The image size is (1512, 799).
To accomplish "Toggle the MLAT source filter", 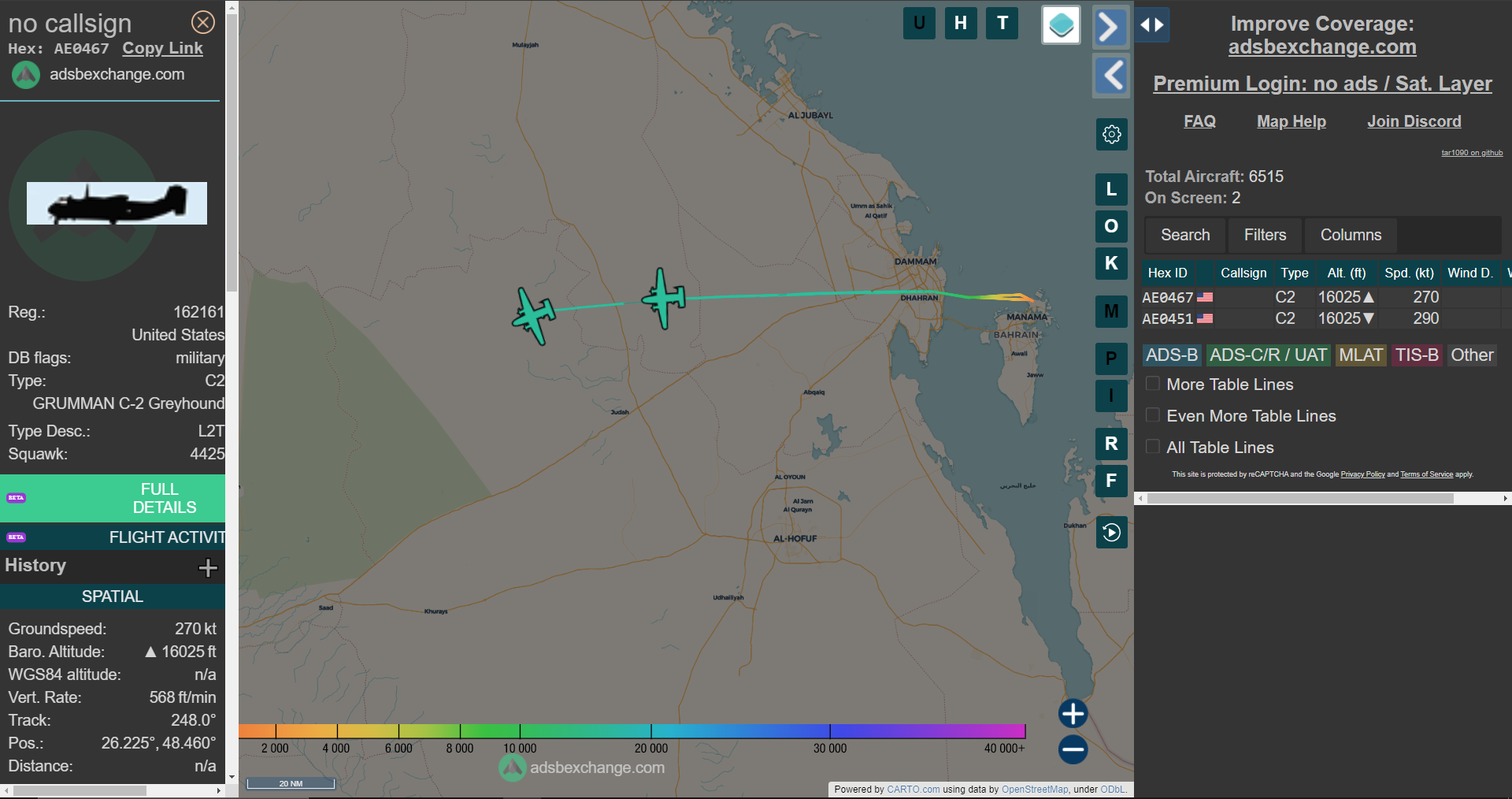I will (x=1361, y=355).
